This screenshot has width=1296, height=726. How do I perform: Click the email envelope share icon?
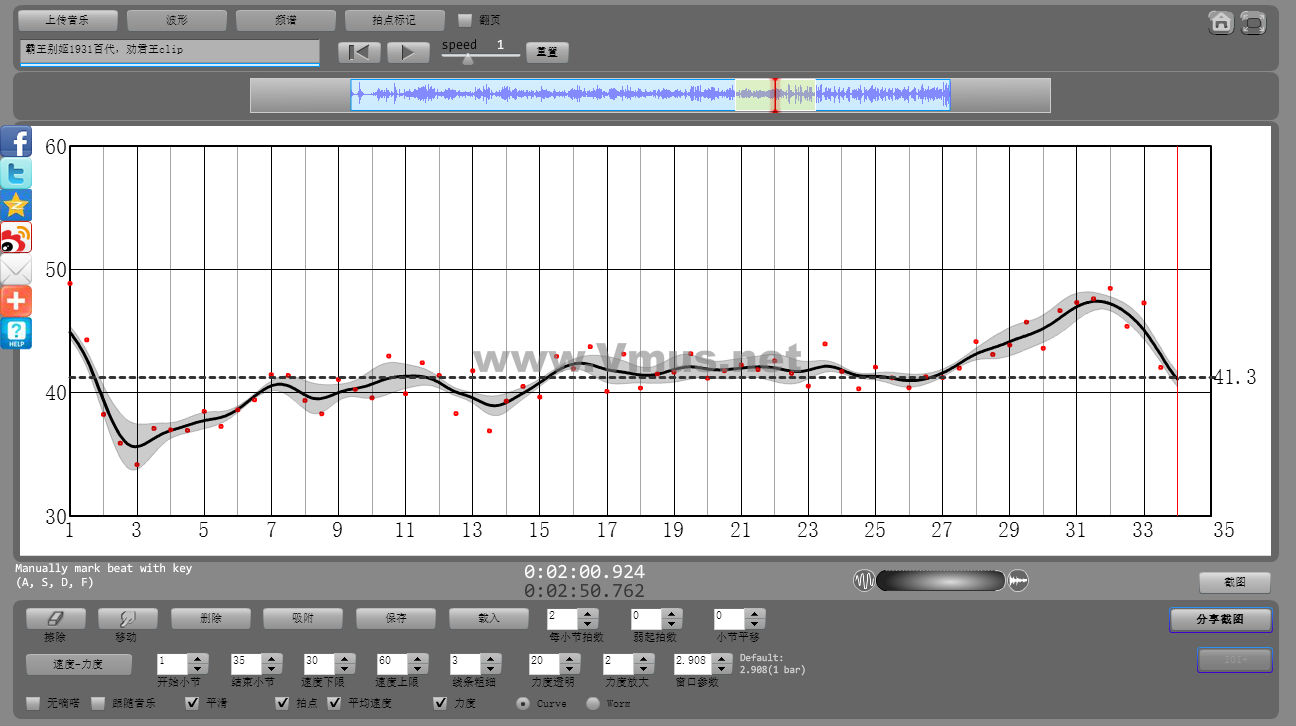16,269
